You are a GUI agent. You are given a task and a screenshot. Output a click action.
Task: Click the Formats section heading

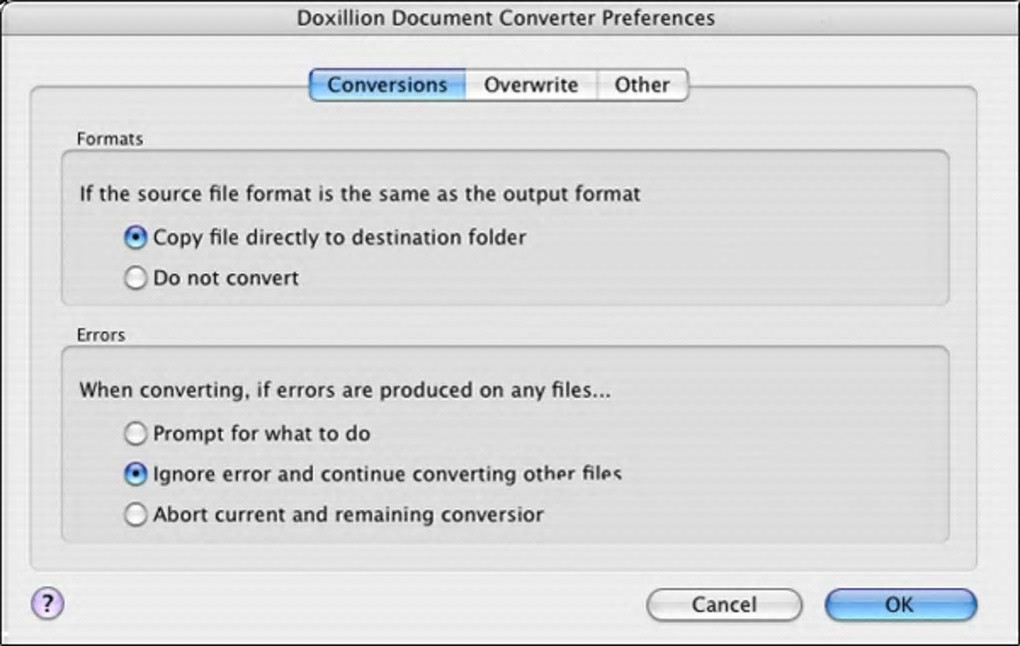click(110, 139)
